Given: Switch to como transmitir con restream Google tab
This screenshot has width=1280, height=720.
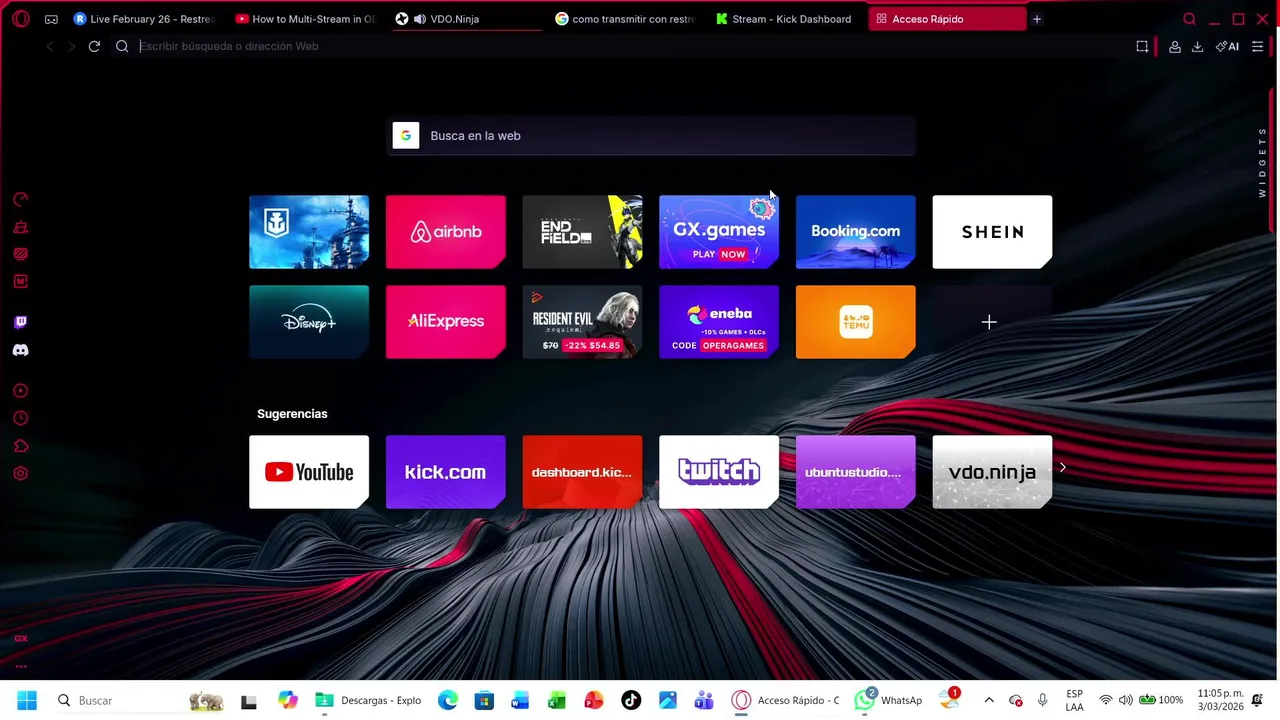Looking at the screenshot, I should click(x=625, y=19).
